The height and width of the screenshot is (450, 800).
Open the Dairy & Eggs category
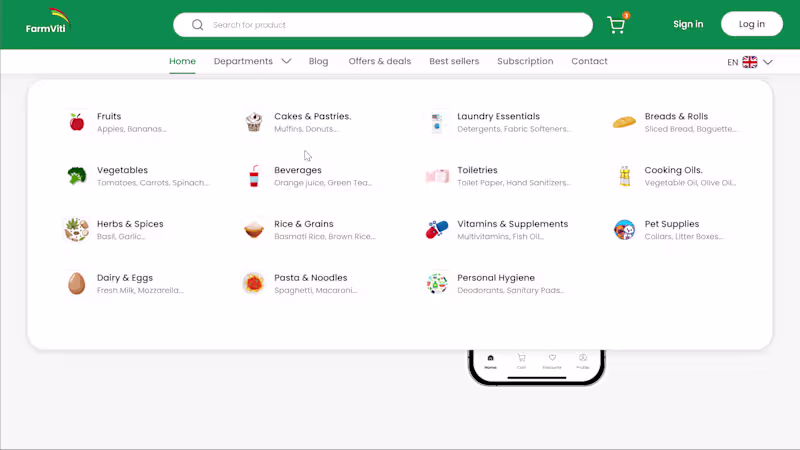(x=125, y=278)
